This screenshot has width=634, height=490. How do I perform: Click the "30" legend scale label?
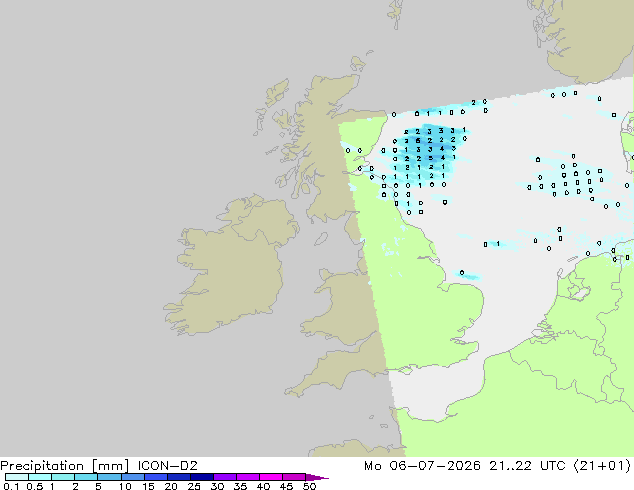click(217, 486)
